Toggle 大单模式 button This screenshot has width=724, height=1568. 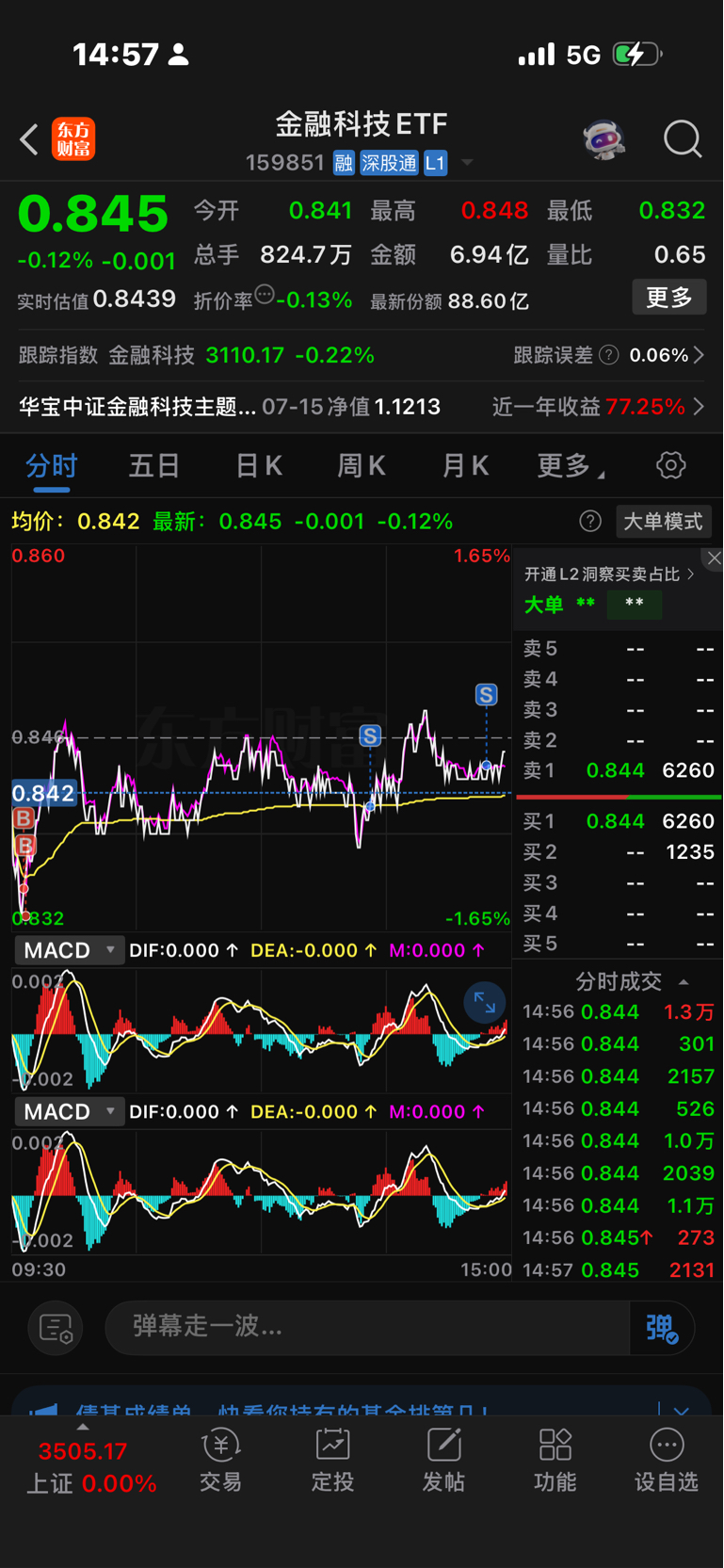[663, 521]
